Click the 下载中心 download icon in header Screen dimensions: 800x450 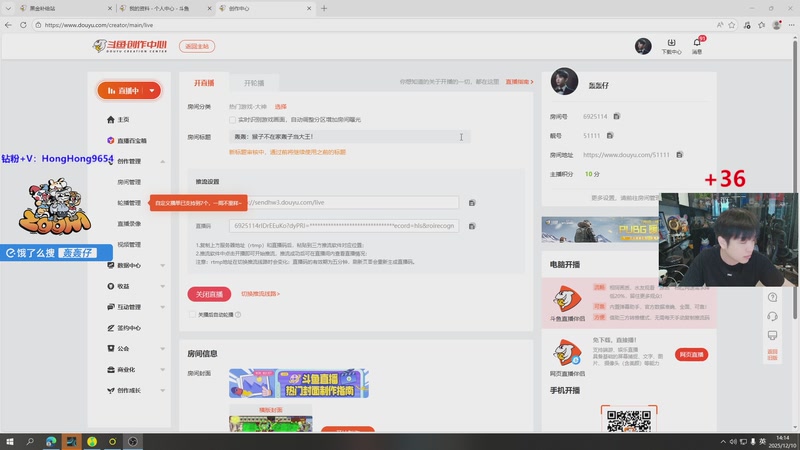click(x=671, y=45)
